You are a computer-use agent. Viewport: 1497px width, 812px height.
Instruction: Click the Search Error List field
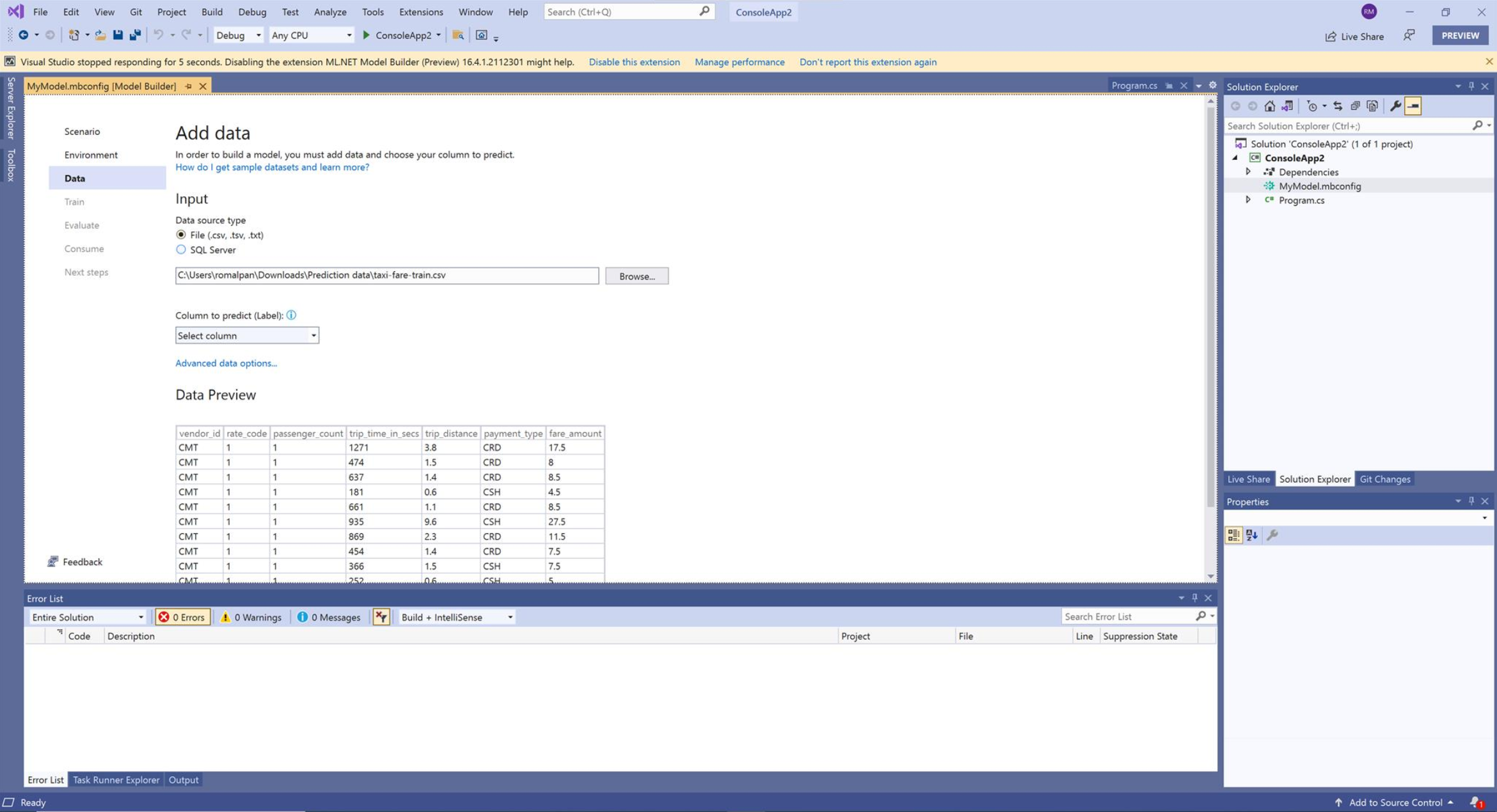(x=1132, y=616)
